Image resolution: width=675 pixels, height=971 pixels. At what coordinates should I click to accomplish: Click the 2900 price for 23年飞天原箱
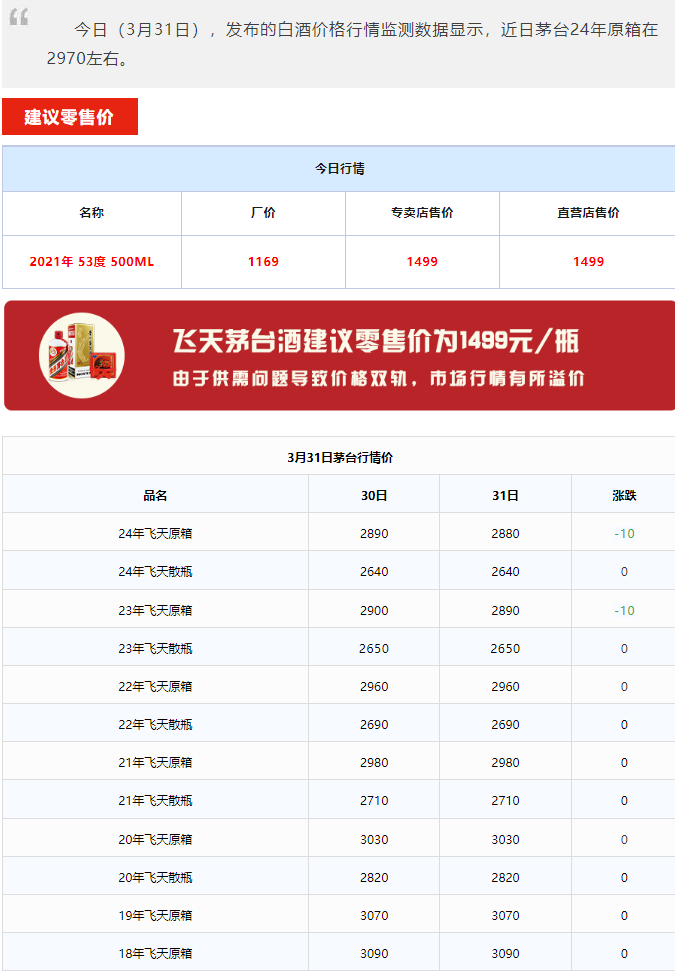[374, 611]
